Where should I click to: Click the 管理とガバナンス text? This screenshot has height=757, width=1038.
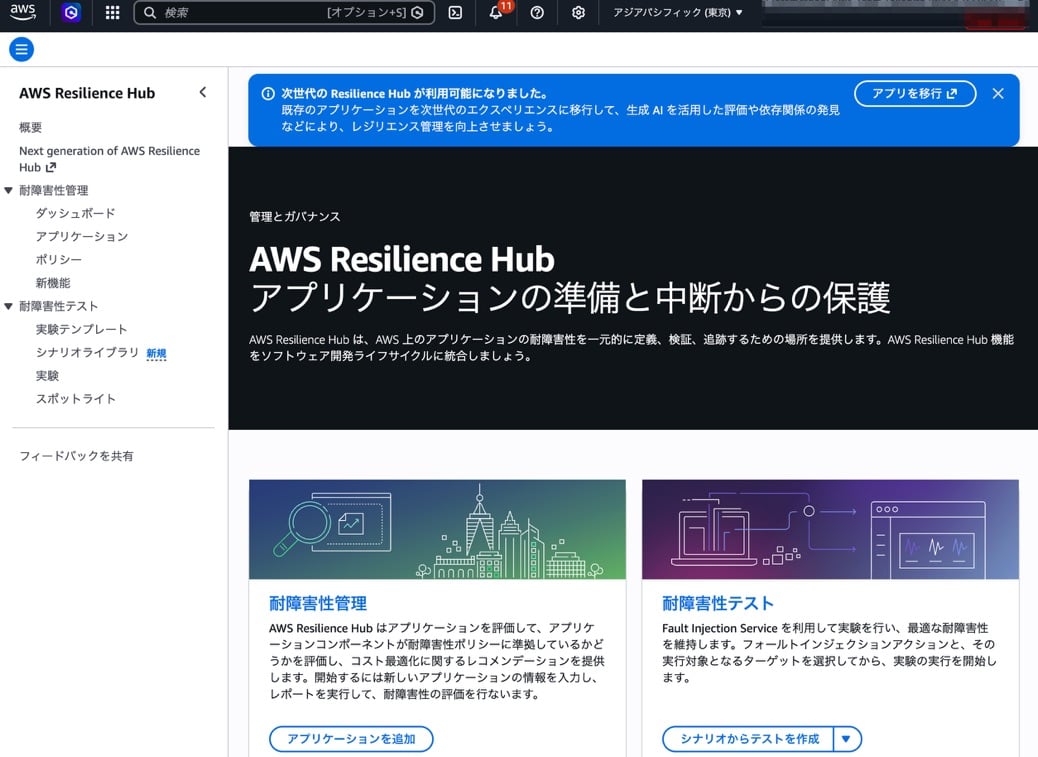[295, 216]
